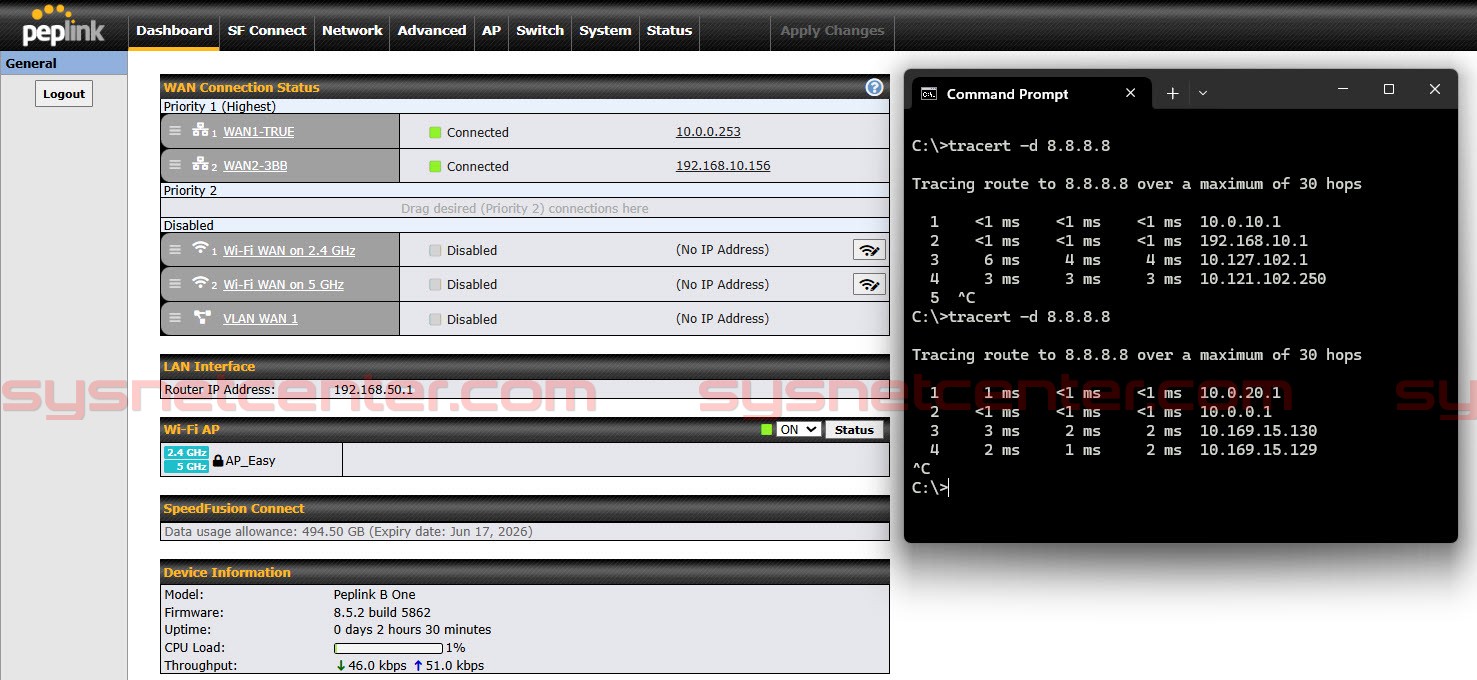The width and height of the screenshot is (1477, 680).
Task: Click the green Connected indicator for WAN1-TRUE
Action: pos(435,132)
